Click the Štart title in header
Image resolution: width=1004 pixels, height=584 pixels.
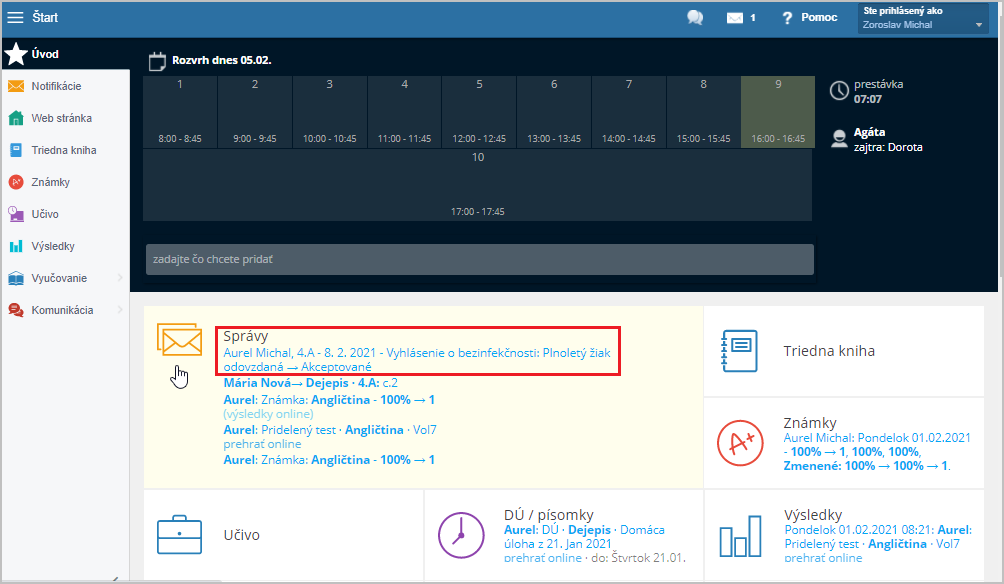coord(45,17)
